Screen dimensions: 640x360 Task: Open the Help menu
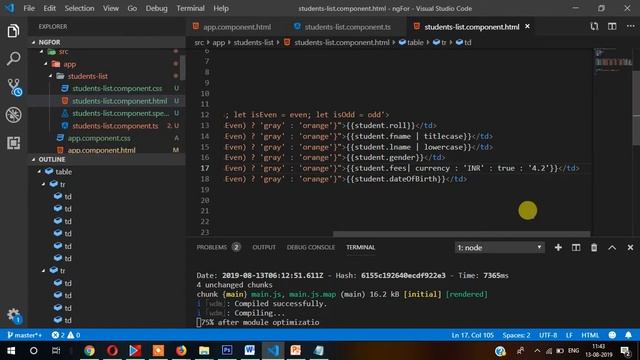click(221, 8)
